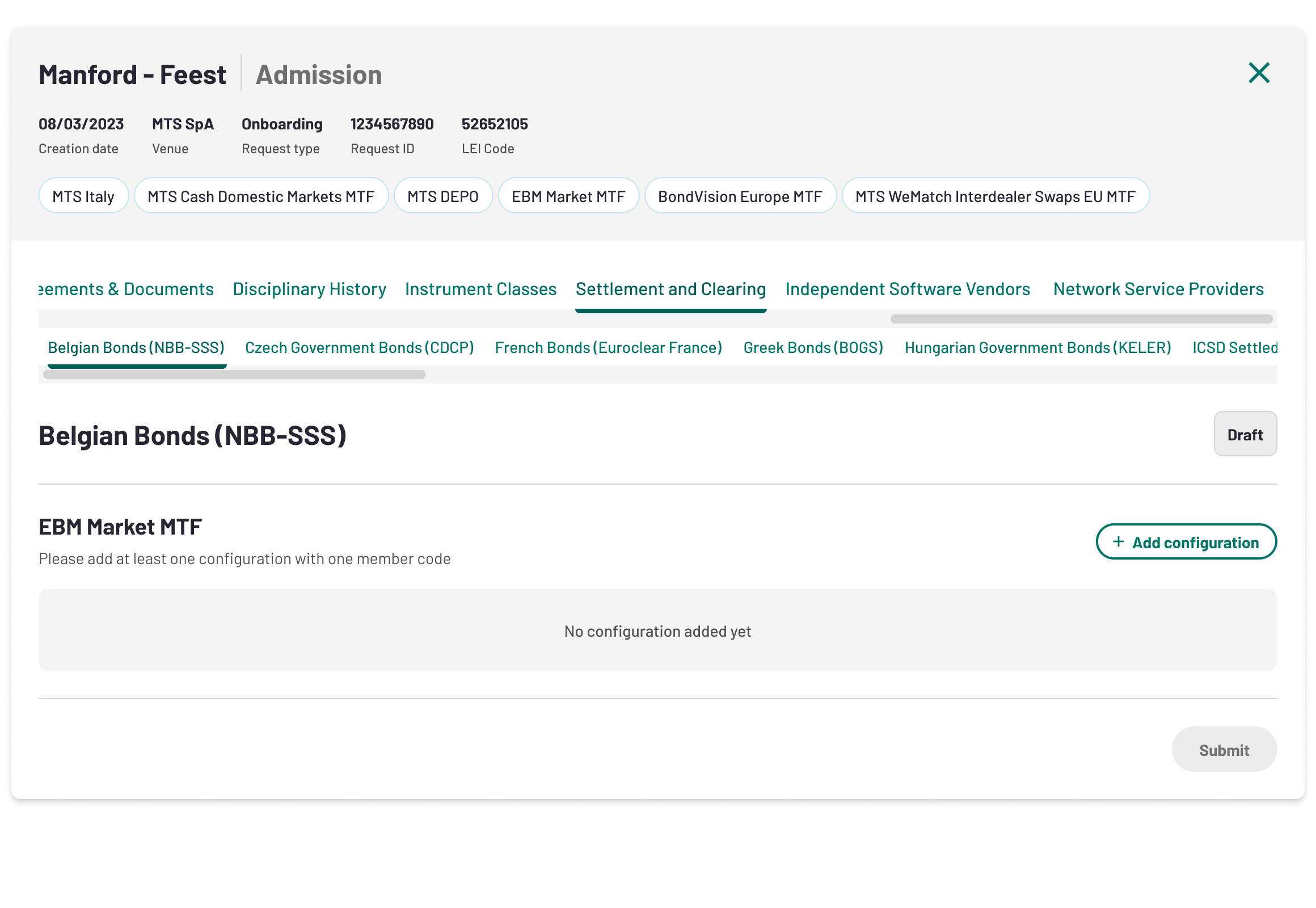Click the main tabs horizontal scrollbar
This screenshot has width=1316, height=908.
1082,319
